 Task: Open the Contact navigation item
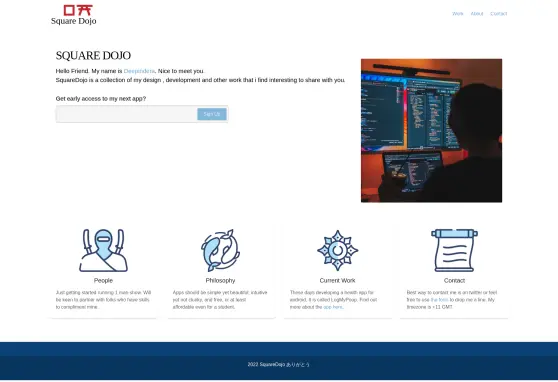pyautogui.click(x=499, y=14)
